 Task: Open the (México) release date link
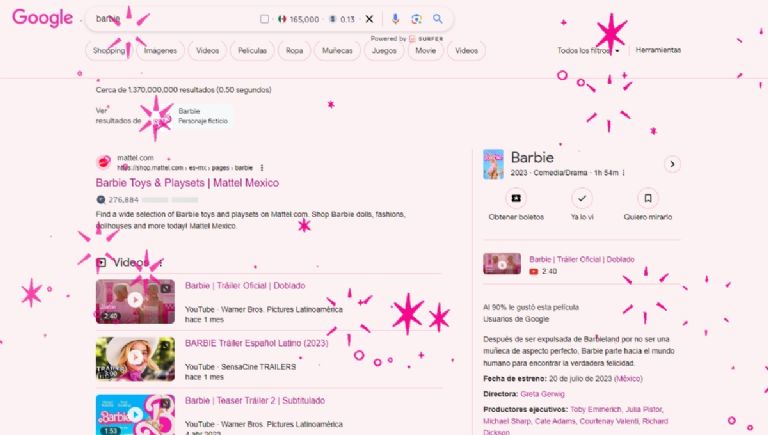click(629, 379)
